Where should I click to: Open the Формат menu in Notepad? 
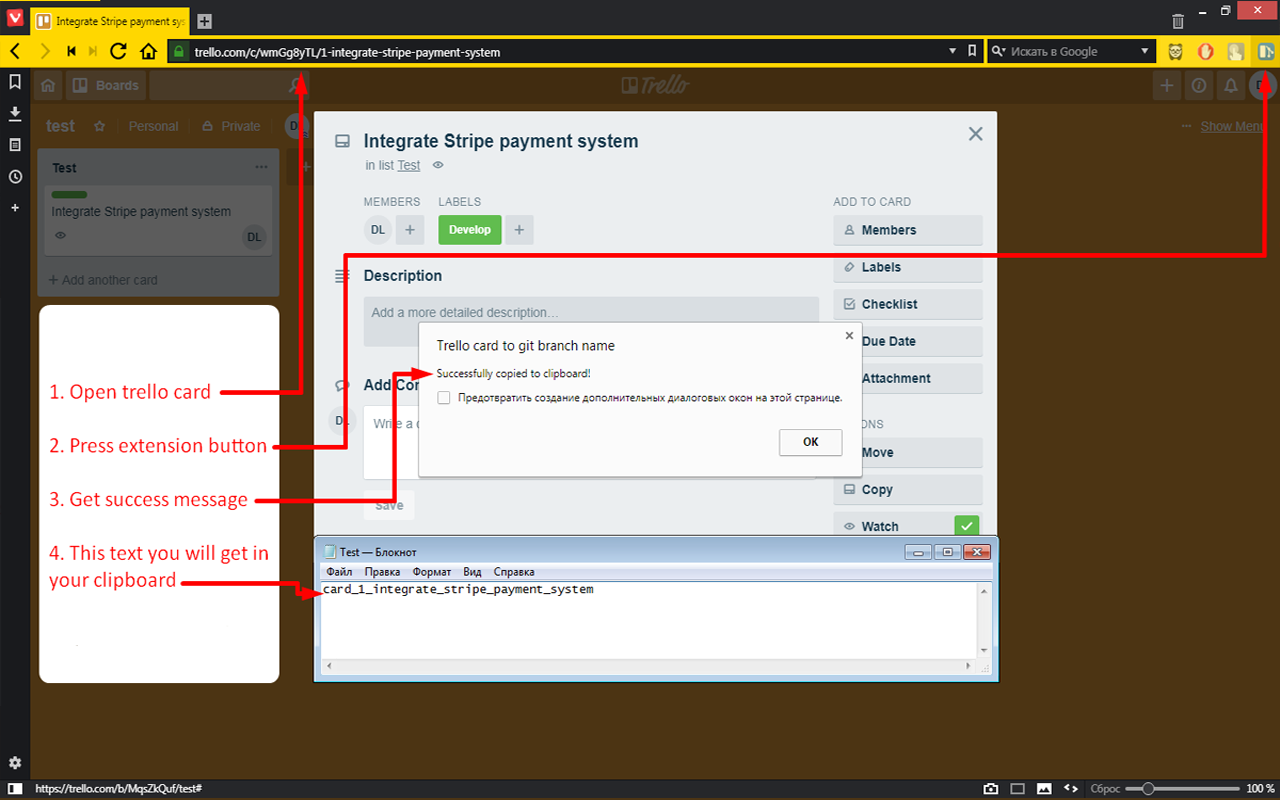[431, 571]
